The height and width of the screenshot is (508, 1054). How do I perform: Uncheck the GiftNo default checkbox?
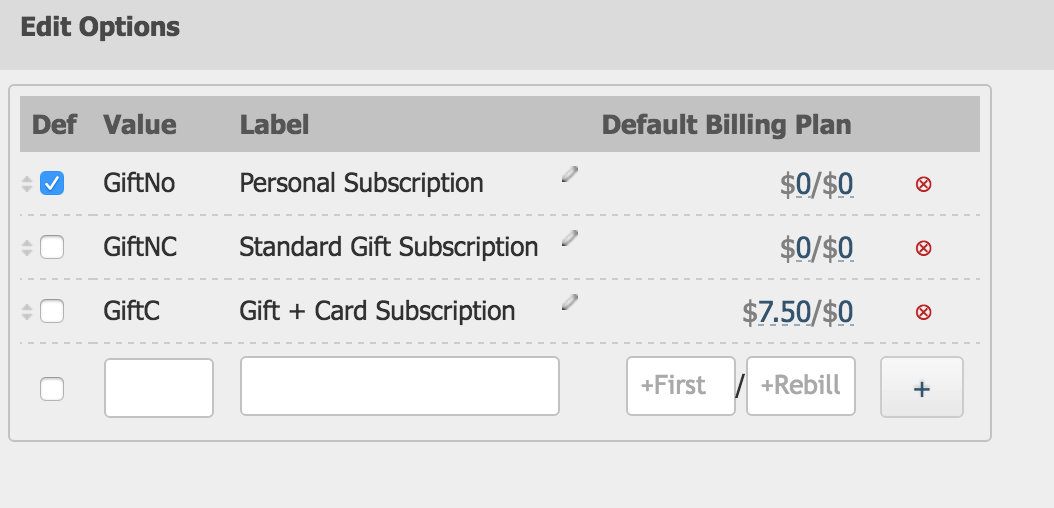pyautogui.click(x=52, y=184)
